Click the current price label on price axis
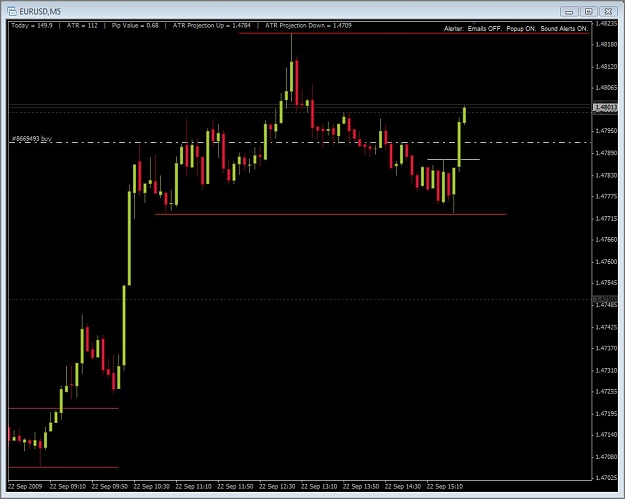The image size is (625, 499). click(x=605, y=108)
